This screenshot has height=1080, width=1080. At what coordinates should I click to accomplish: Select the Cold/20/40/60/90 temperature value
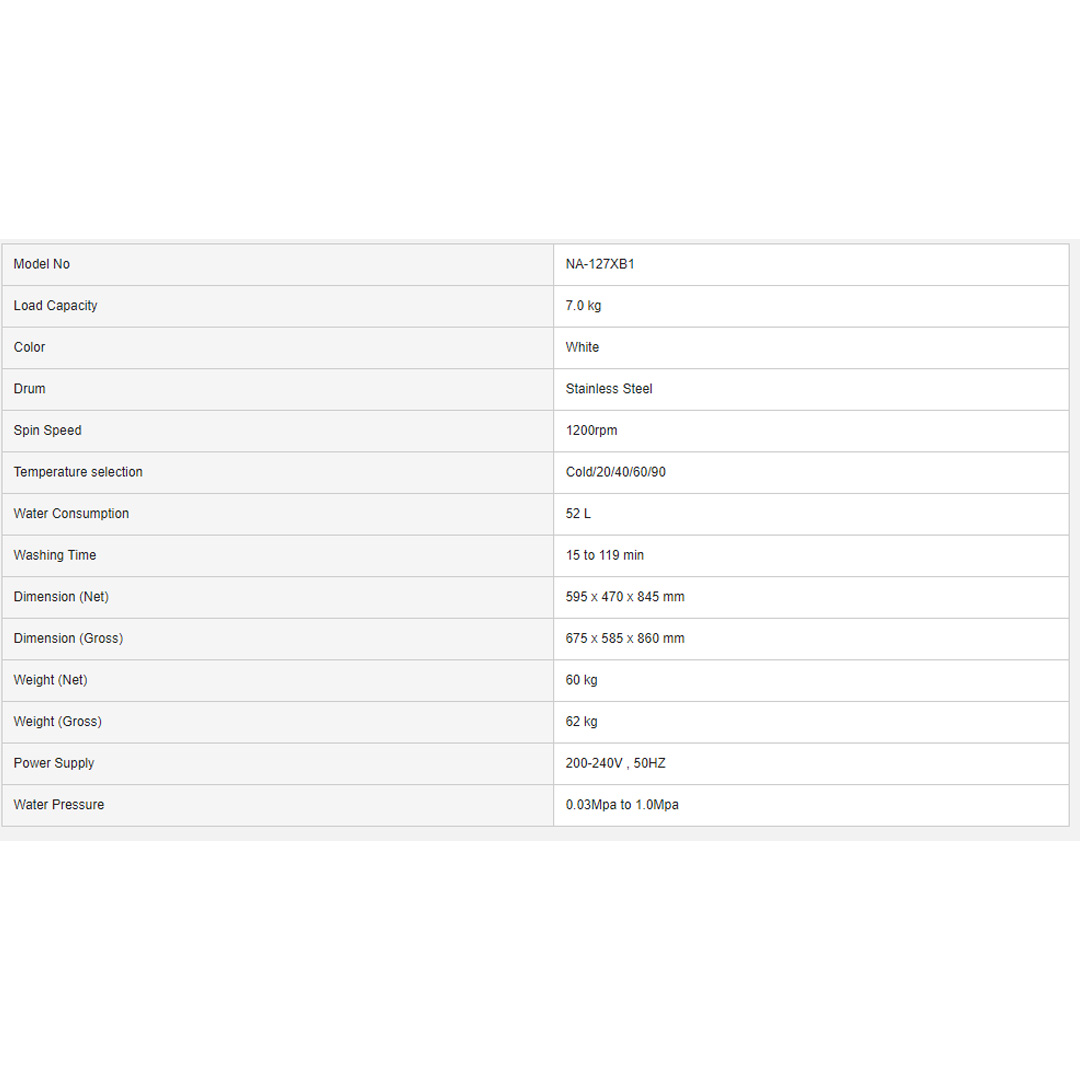[x=616, y=472]
